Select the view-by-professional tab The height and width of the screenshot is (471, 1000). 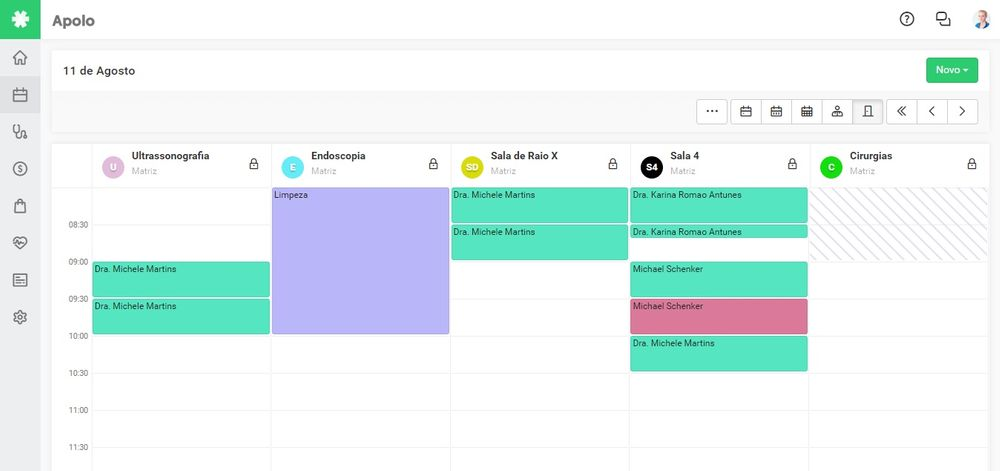837,112
